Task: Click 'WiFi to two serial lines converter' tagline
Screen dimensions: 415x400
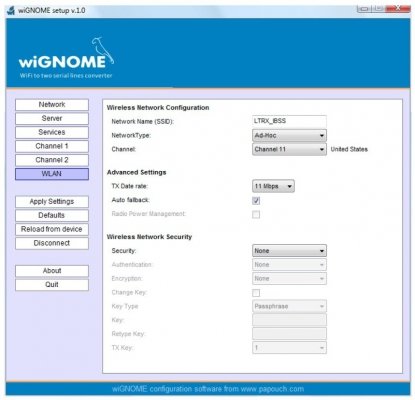Action: pos(66,76)
